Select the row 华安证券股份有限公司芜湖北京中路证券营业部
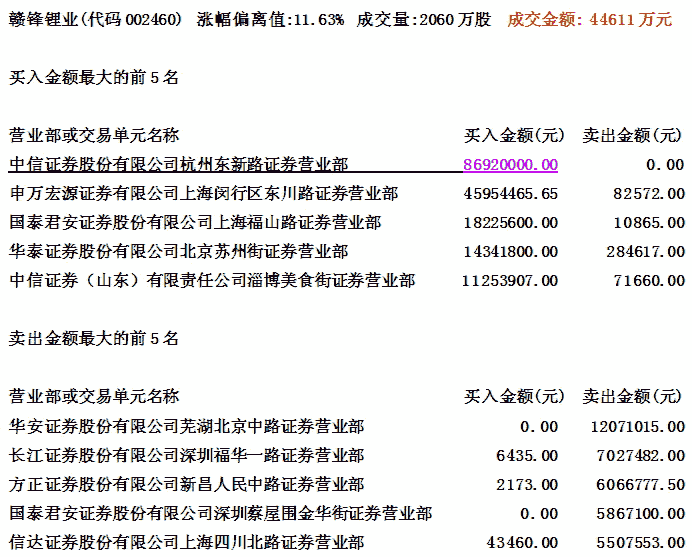Image resolution: width=692 pixels, height=557 pixels. 187,426
